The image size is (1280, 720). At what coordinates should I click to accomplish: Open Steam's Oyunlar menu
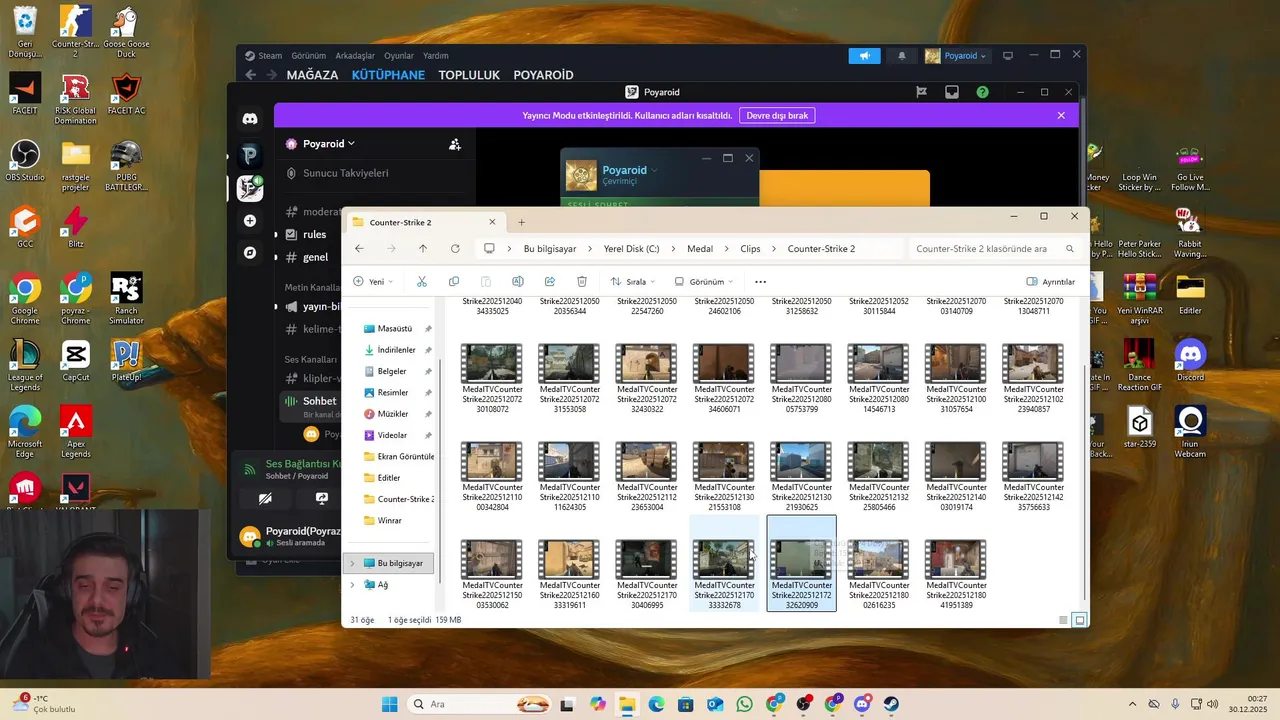pos(399,56)
